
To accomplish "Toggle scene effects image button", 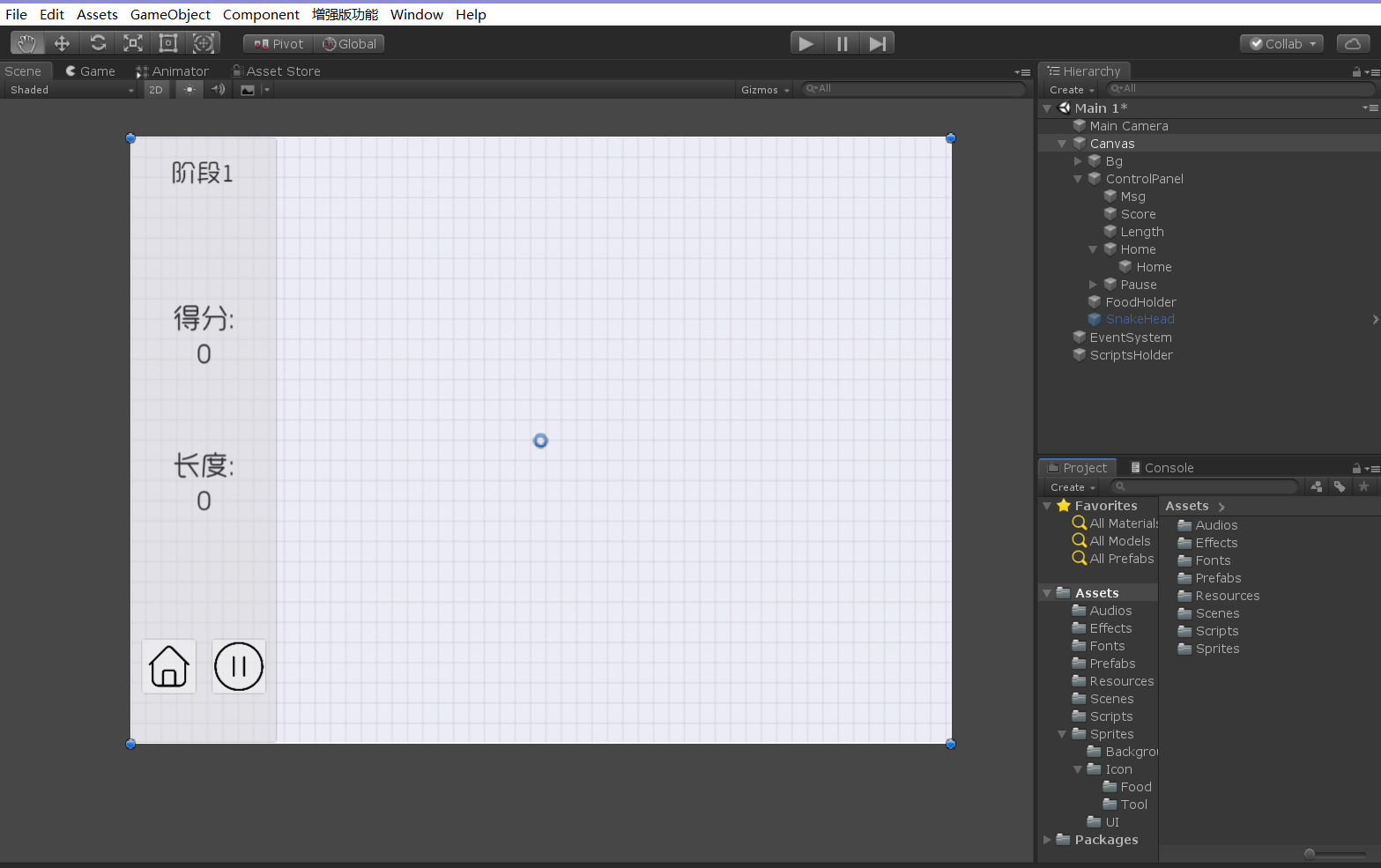I will click(248, 90).
